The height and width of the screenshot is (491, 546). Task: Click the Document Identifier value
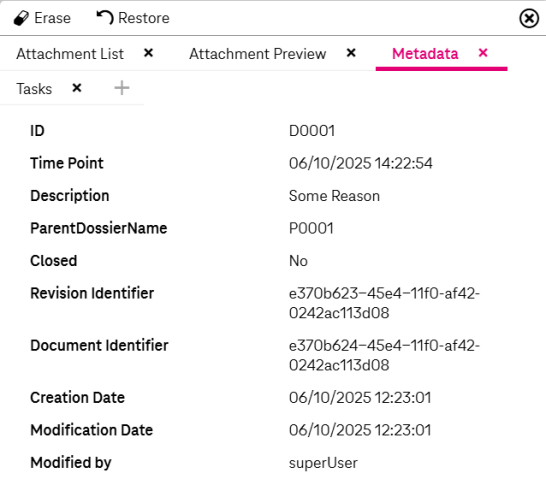point(384,355)
